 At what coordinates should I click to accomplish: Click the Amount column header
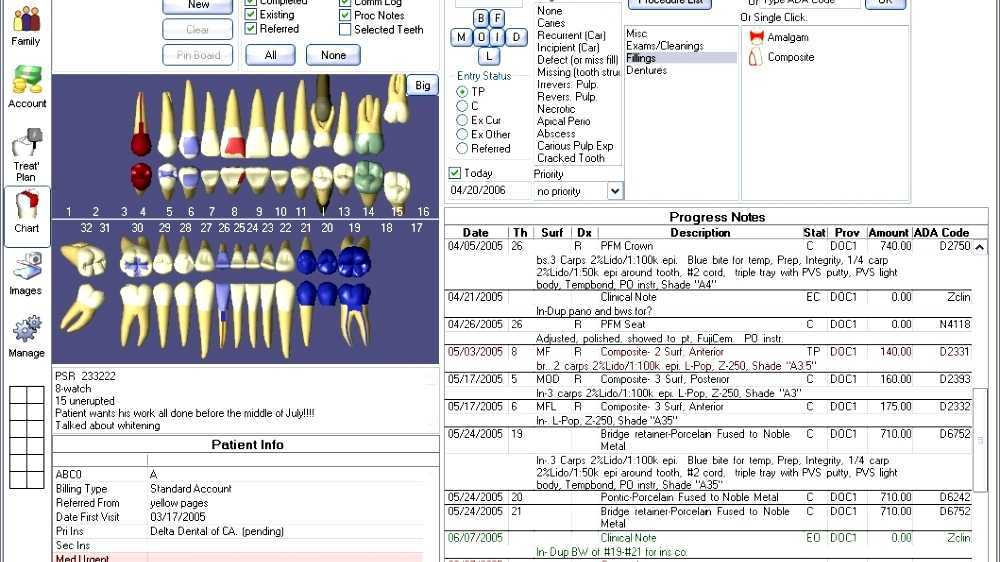pyautogui.click(x=888, y=233)
